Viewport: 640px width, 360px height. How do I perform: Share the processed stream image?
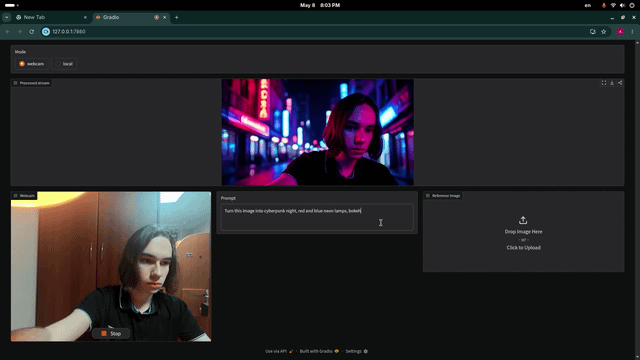[620, 83]
